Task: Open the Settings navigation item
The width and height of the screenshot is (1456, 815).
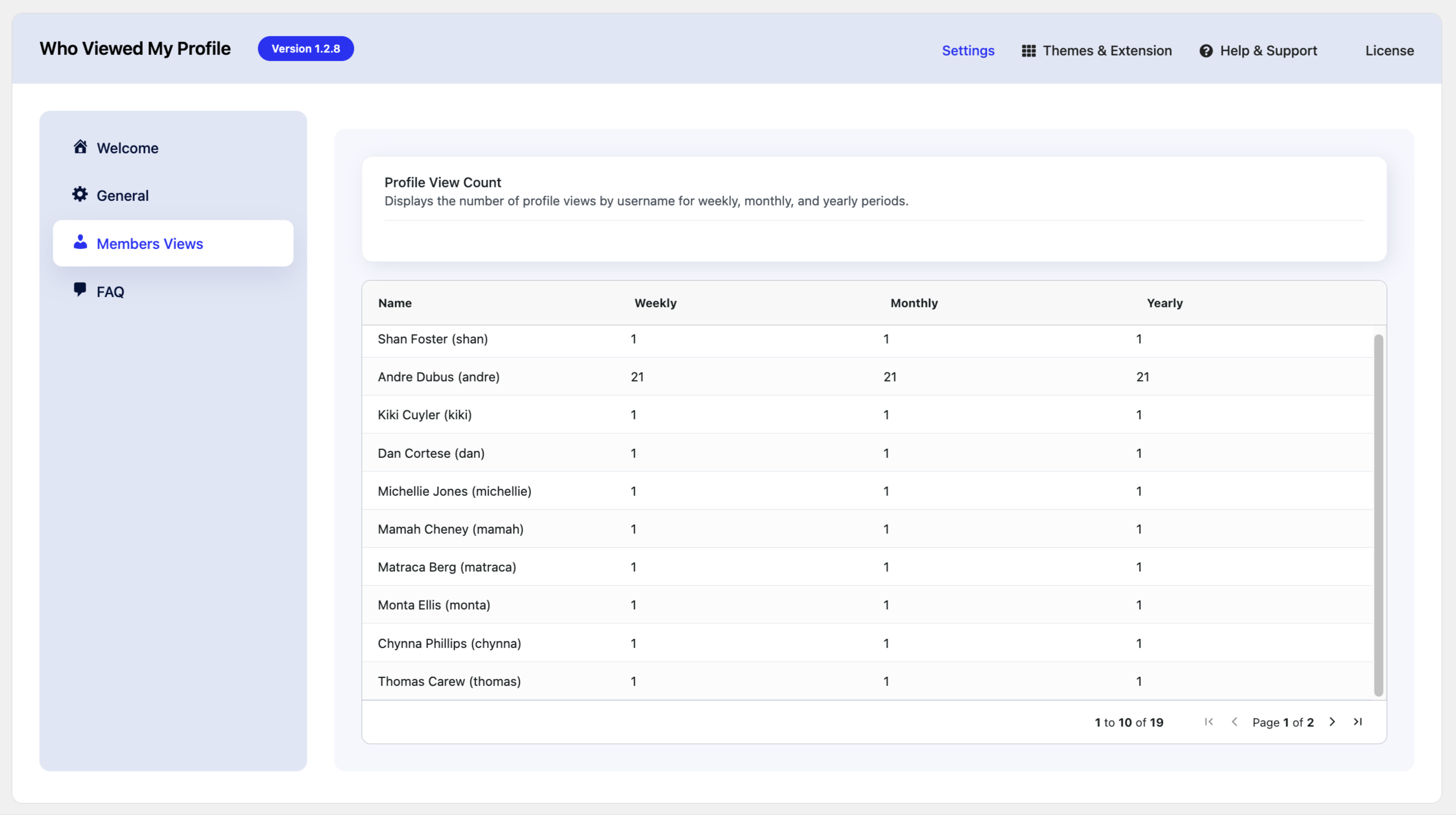Action: 968,50
